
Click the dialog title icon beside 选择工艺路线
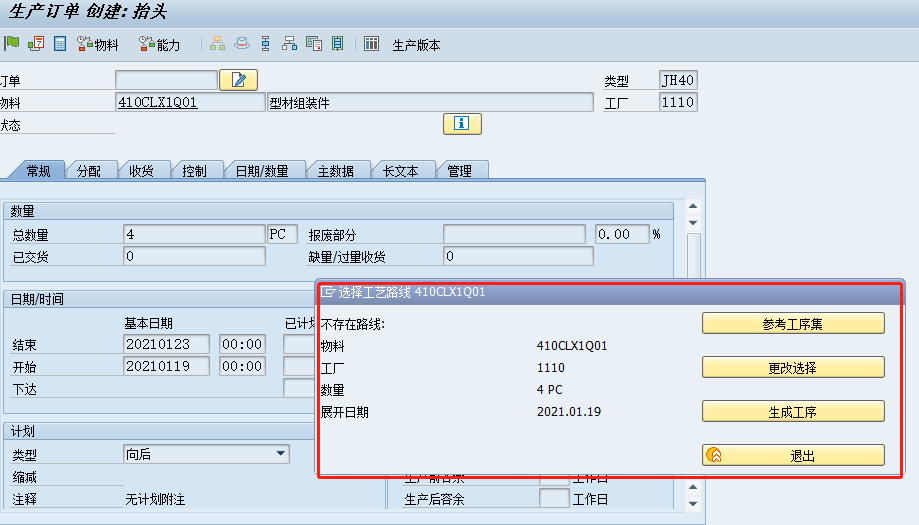[x=327, y=292]
